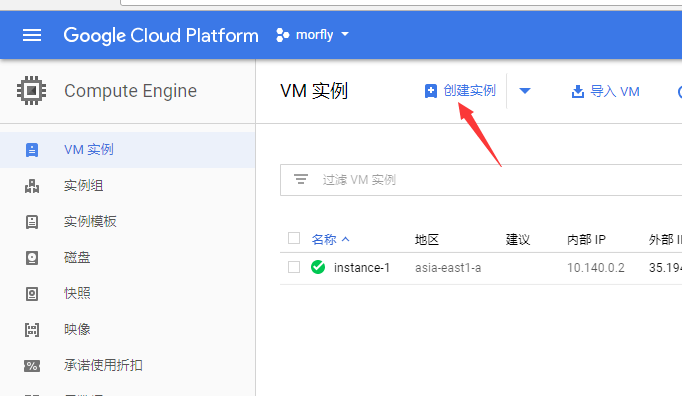Click the 10.140.0.2 internal IP cell

coord(595,268)
